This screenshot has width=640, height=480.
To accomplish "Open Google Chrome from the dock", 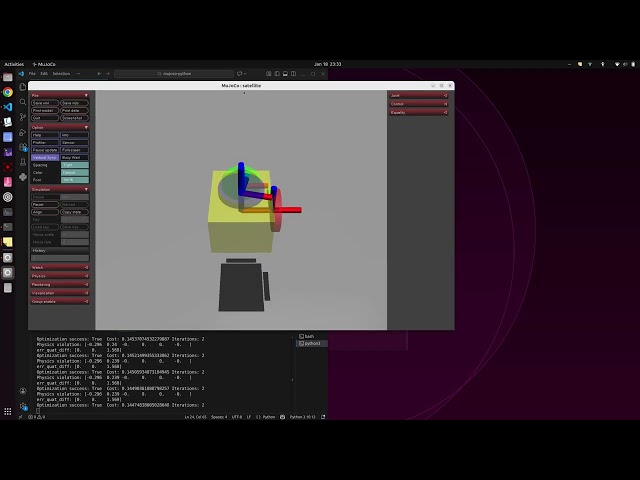I will 8,92.
